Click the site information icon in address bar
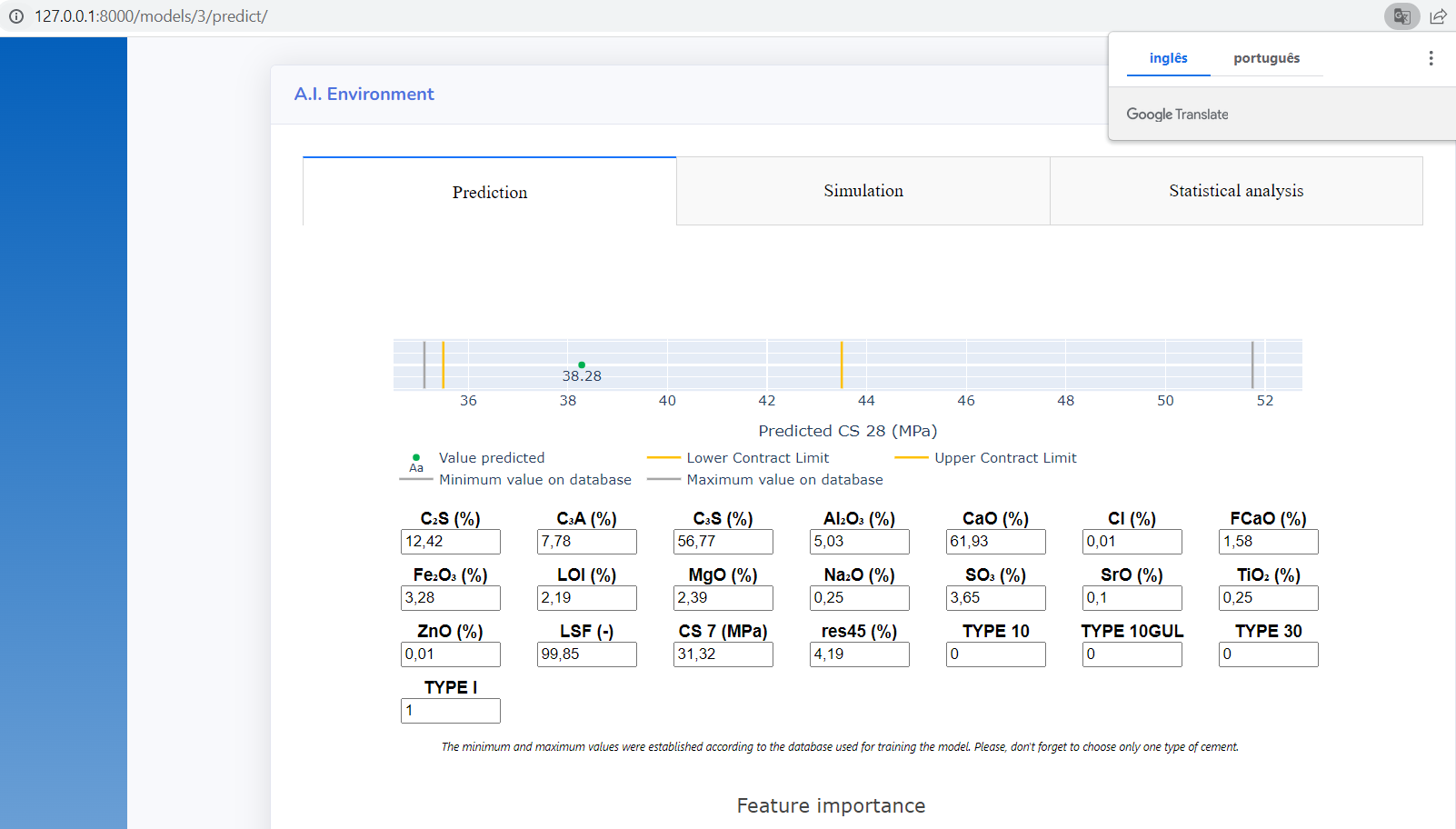 (x=16, y=16)
